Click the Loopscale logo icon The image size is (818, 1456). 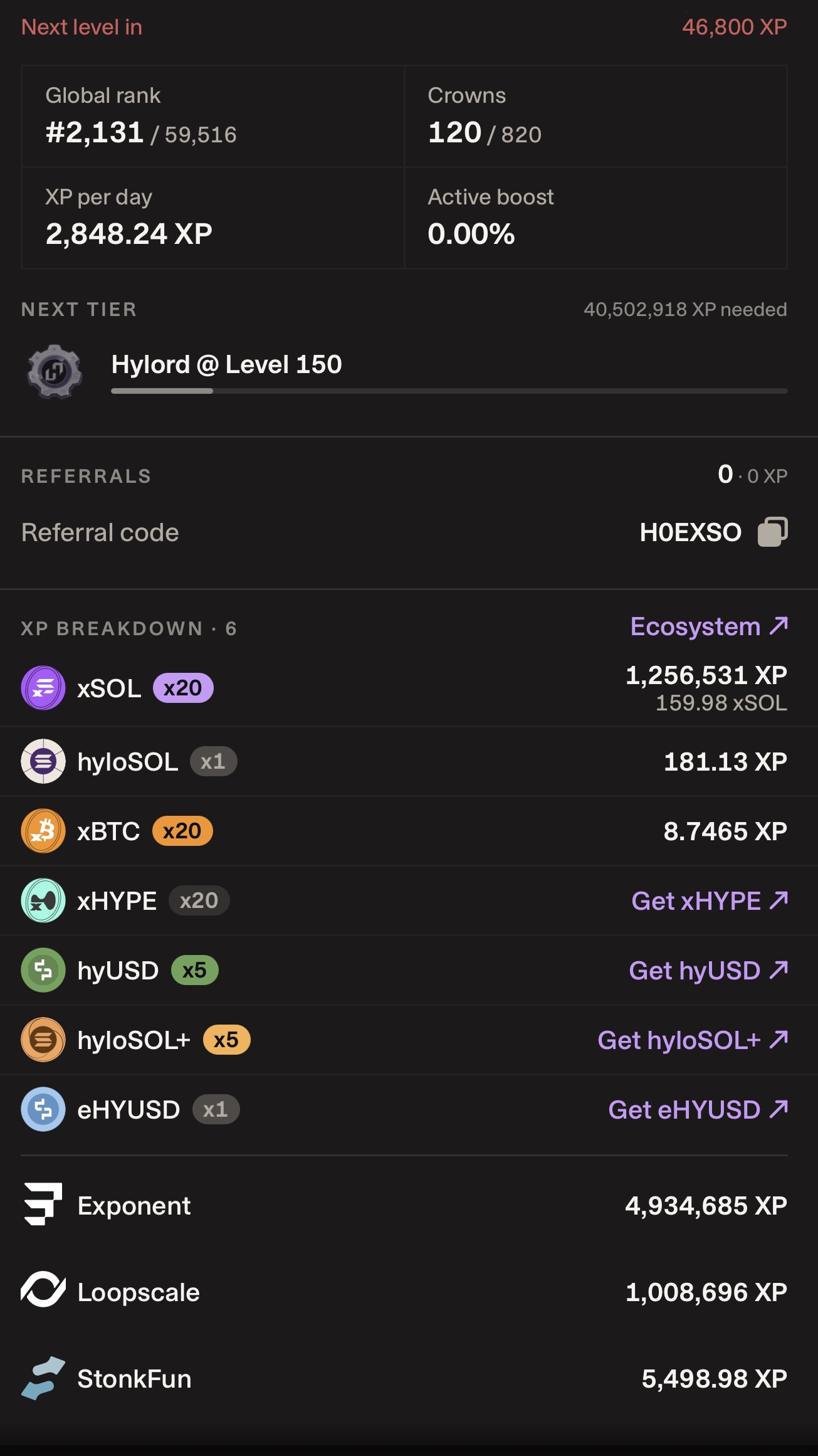pos(43,1290)
